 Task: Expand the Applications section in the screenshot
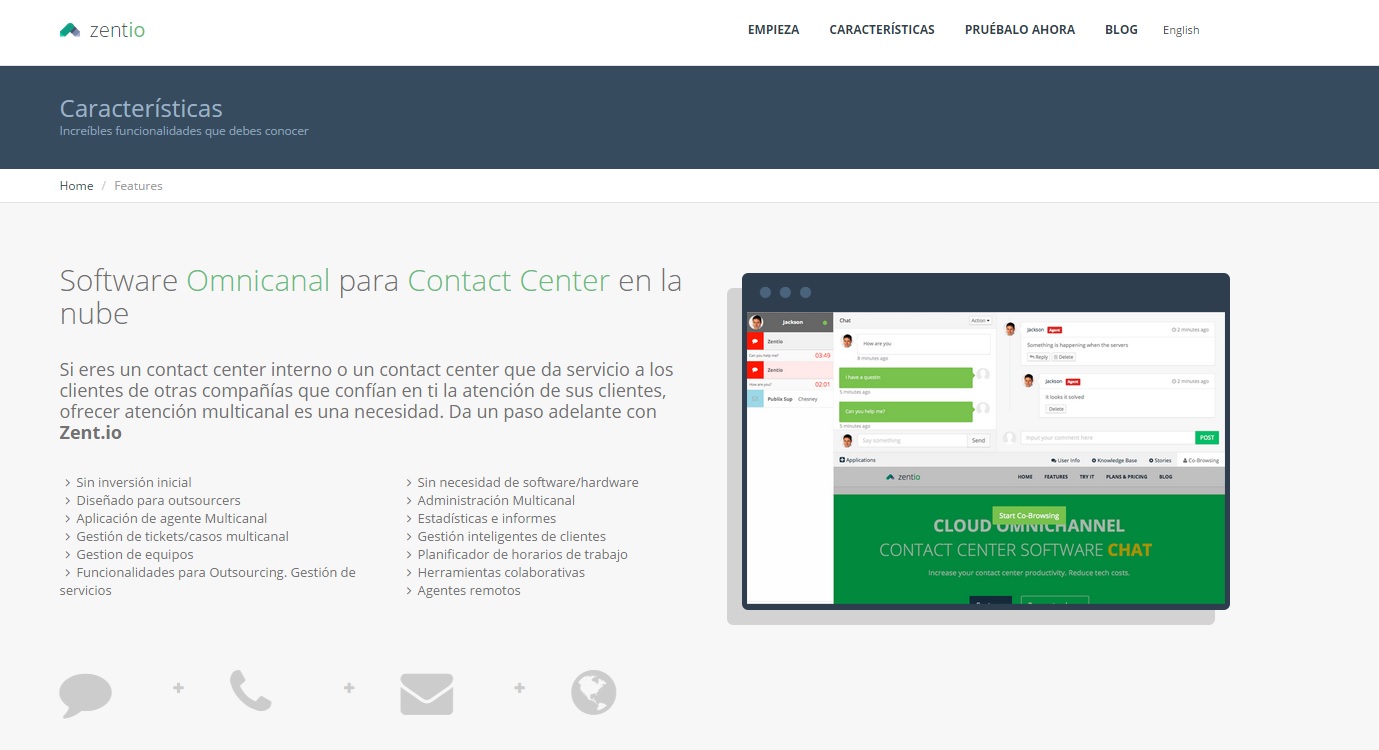857,460
